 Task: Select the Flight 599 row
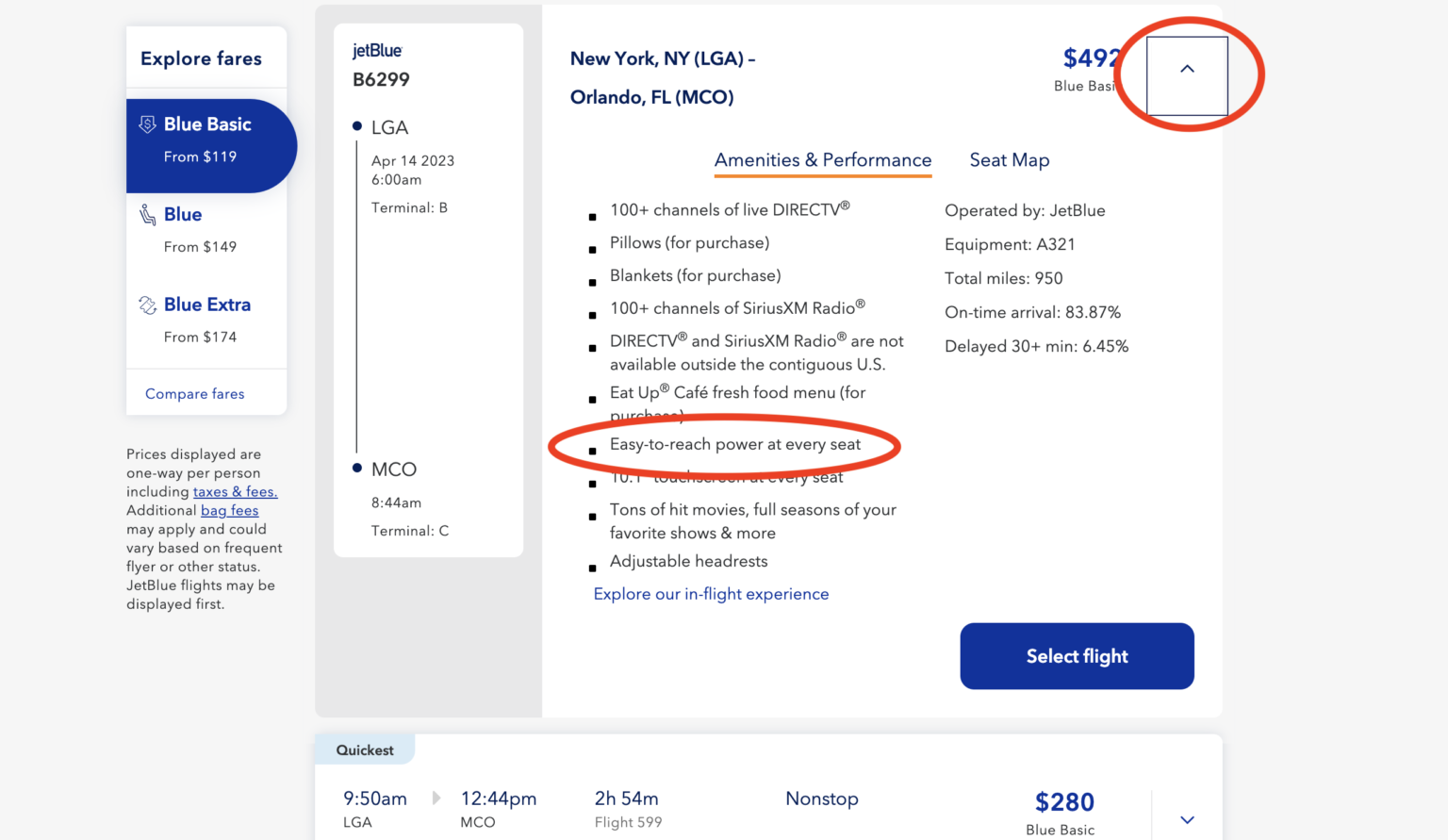point(628,821)
